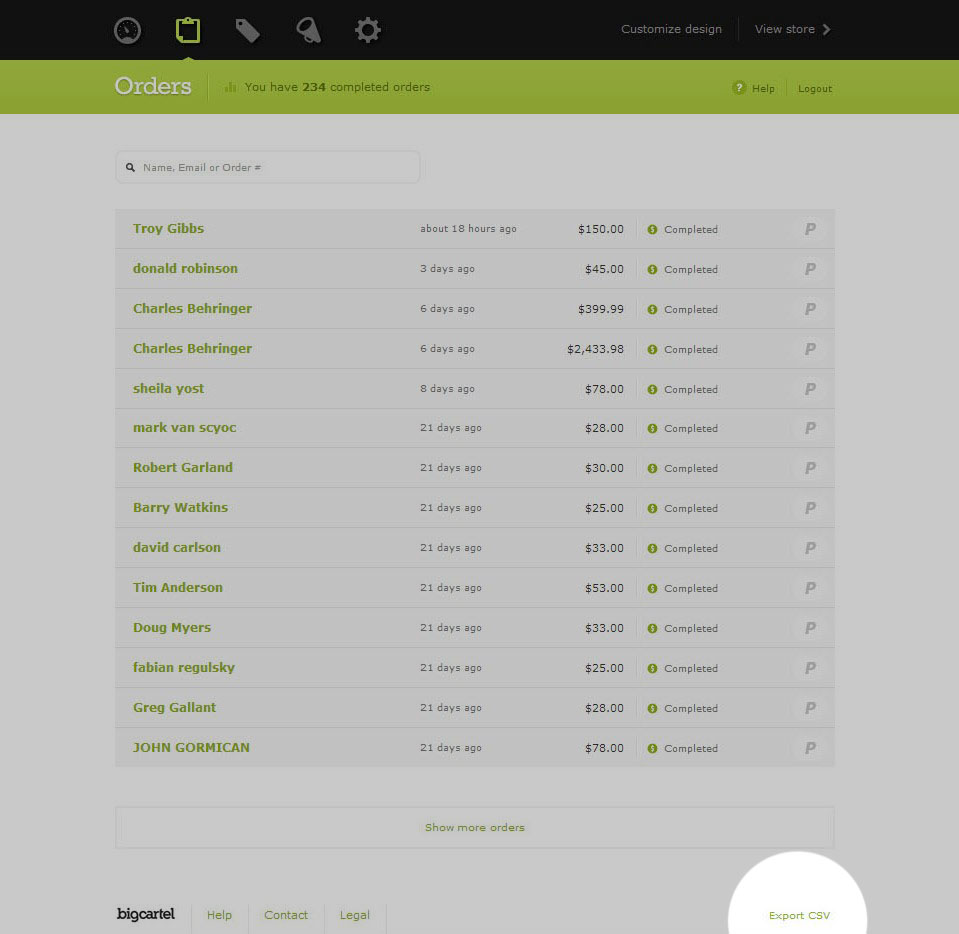Open the Dashboard gauge icon
This screenshot has height=934, width=959.
pos(127,30)
